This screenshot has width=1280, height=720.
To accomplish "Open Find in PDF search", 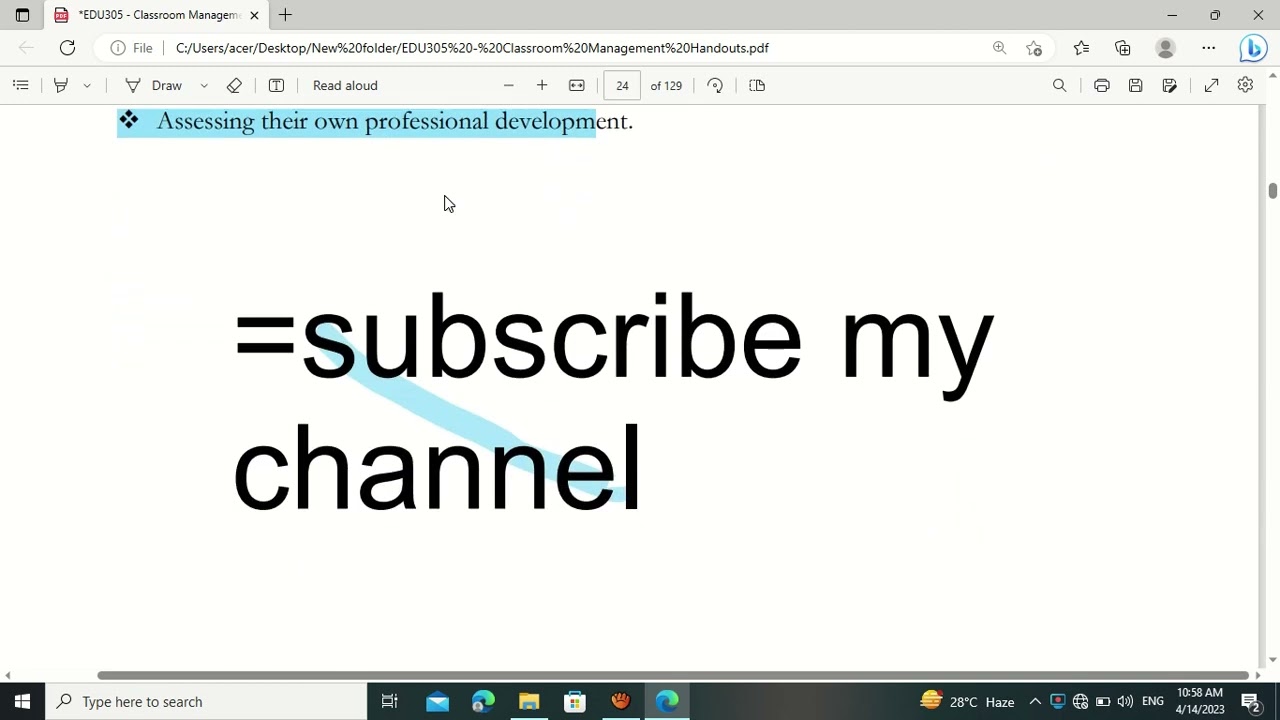I will pos(1059,85).
